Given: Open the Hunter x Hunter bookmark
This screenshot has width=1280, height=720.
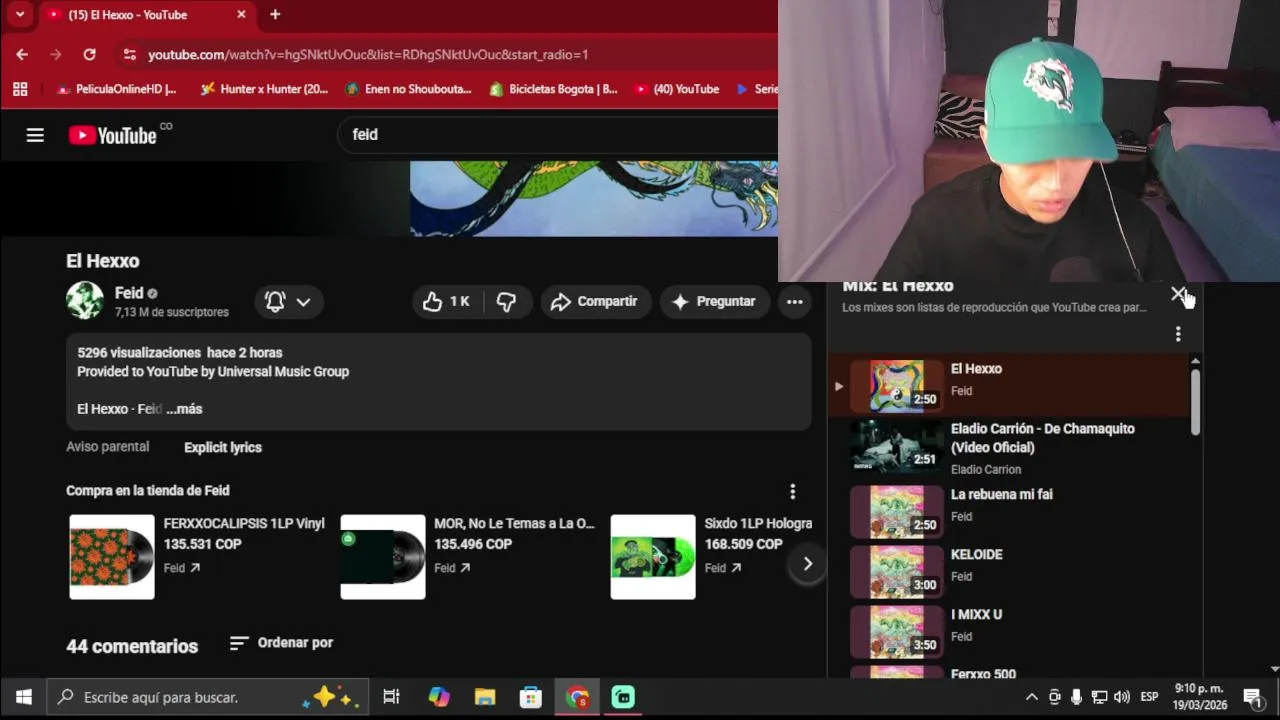Looking at the screenshot, I should (x=264, y=89).
